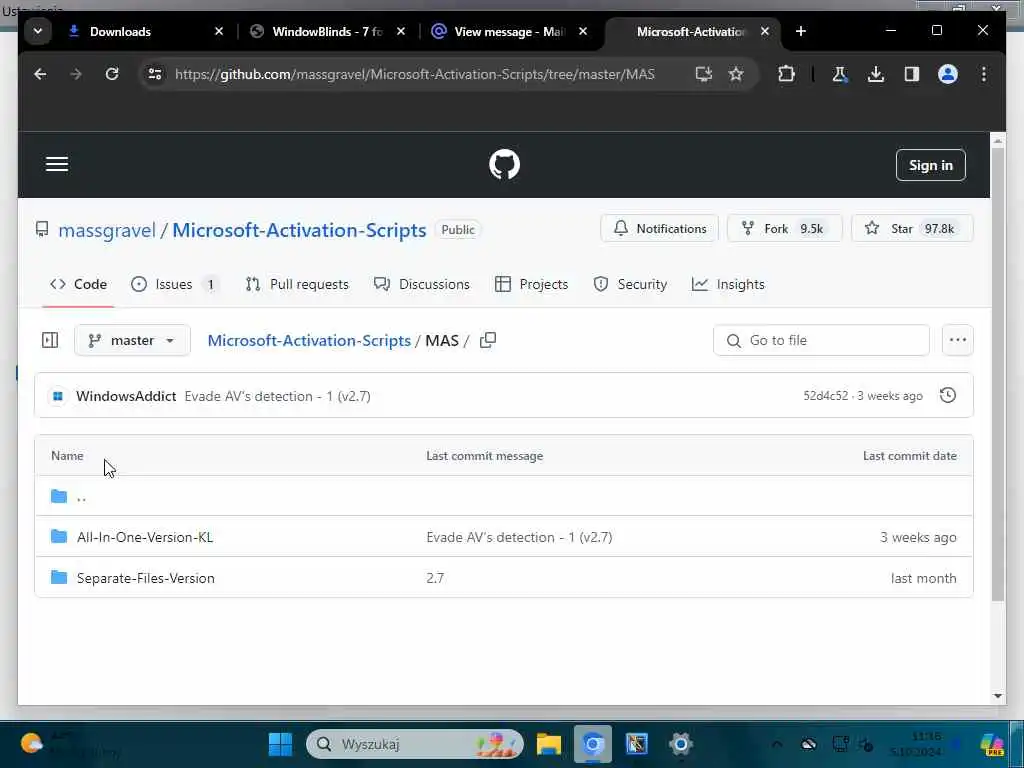The height and width of the screenshot is (768, 1024).
Task: Open Chrome three-dot menu
Action: click(984, 74)
